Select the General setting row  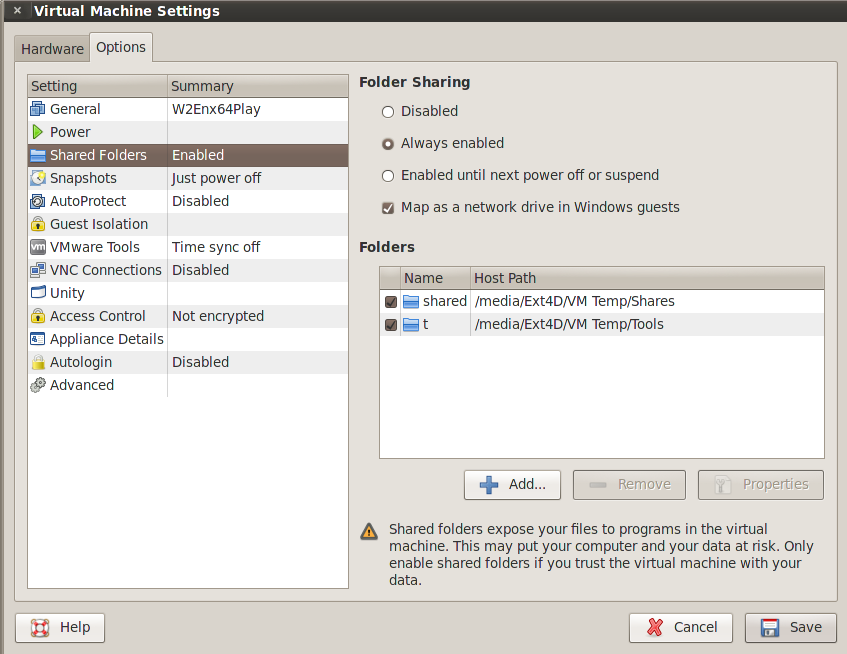pyautogui.click(x=188, y=109)
